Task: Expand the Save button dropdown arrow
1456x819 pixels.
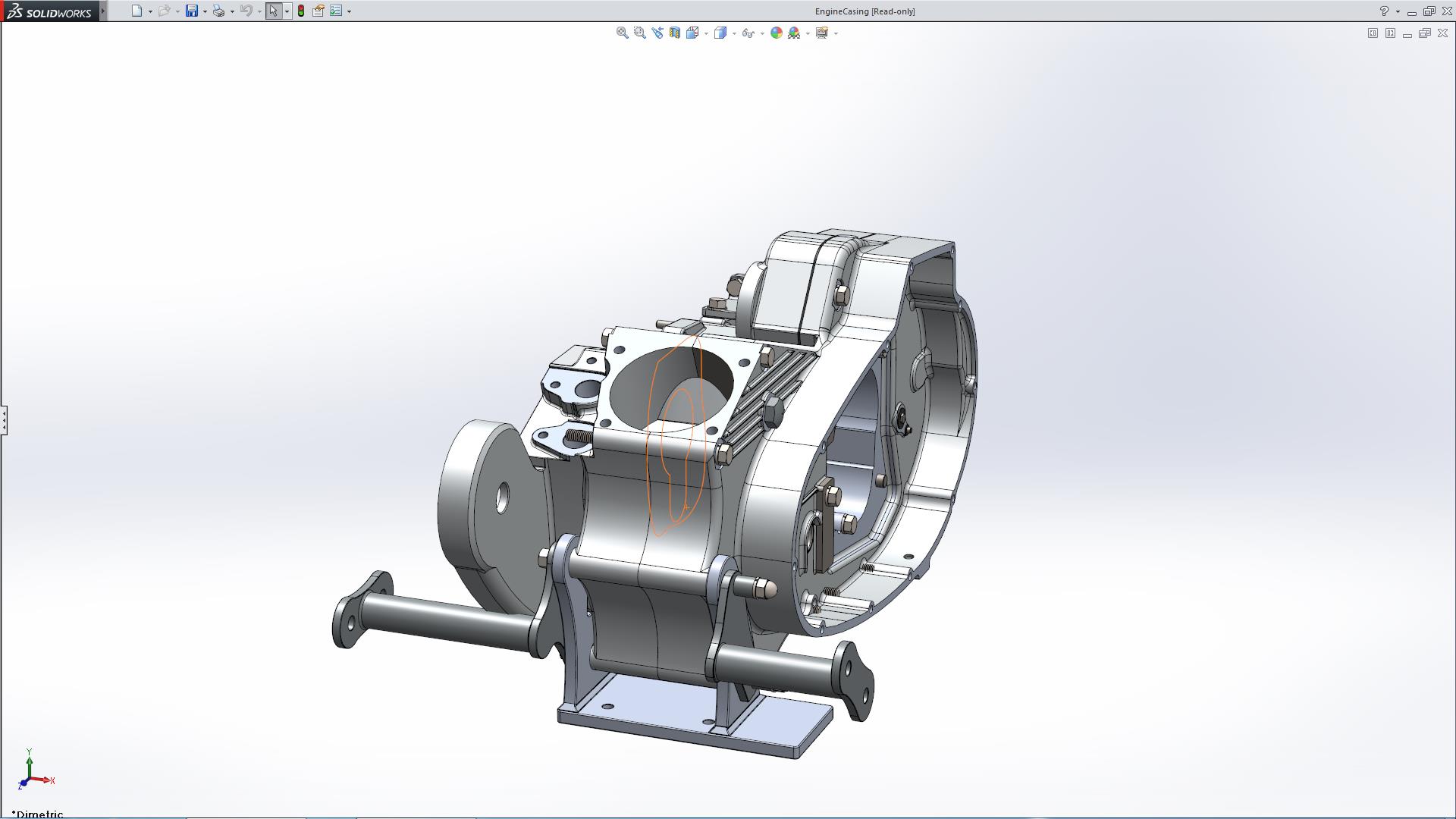Action: (205, 11)
